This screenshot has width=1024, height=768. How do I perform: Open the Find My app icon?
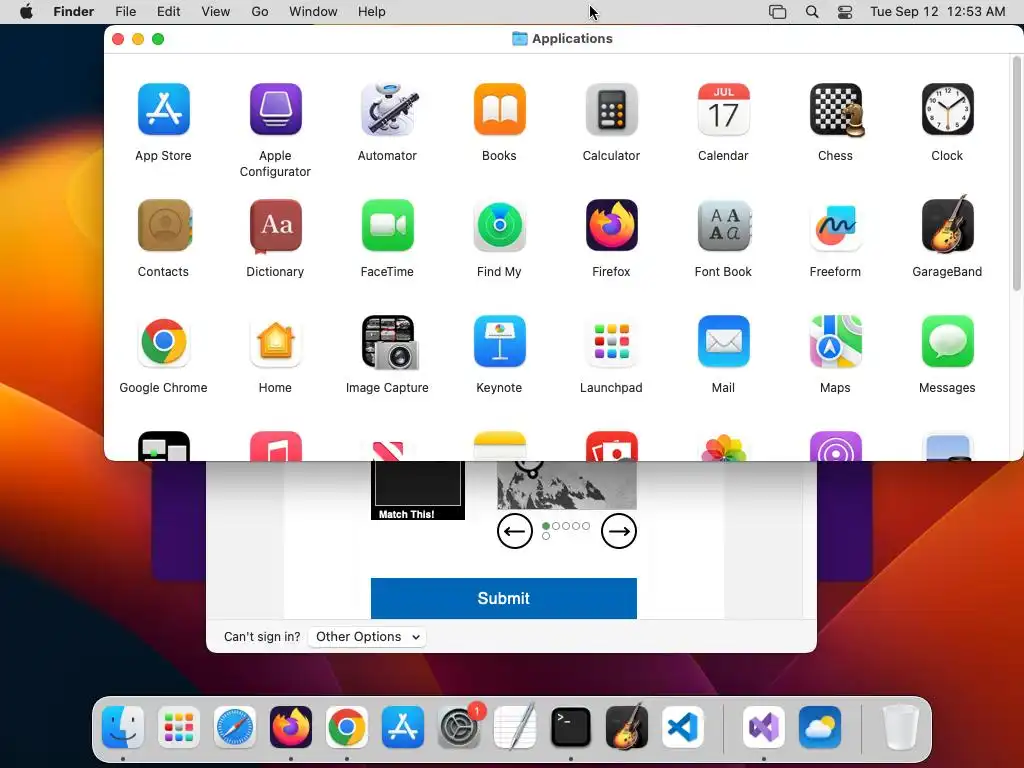pyautogui.click(x=499, y=225)
